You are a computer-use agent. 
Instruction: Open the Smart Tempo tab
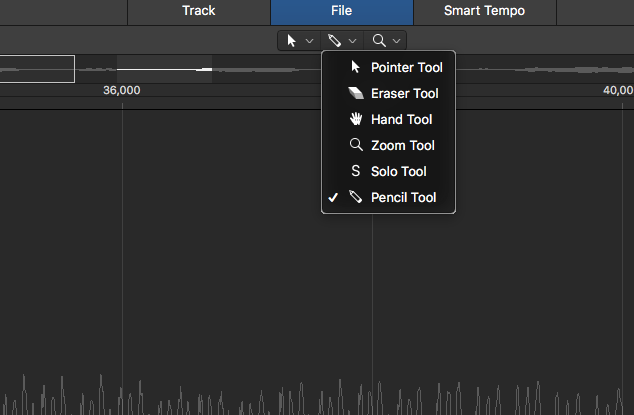(485, 12)
